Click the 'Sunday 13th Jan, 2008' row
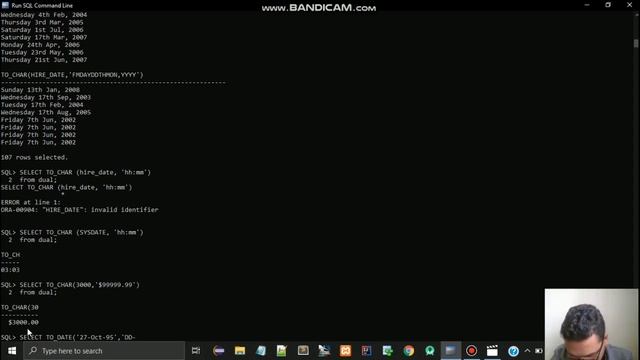The width and height of the screenshot is (640, 360). click(x=40, y=90)
